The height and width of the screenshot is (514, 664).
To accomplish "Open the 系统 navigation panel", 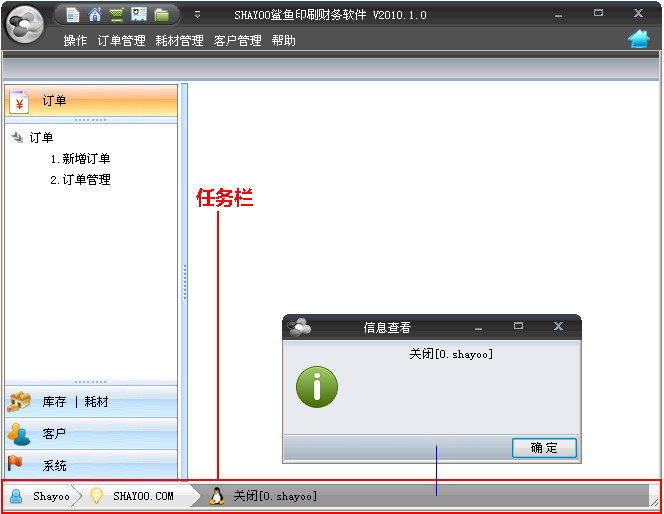I will [x=91, y=465].
